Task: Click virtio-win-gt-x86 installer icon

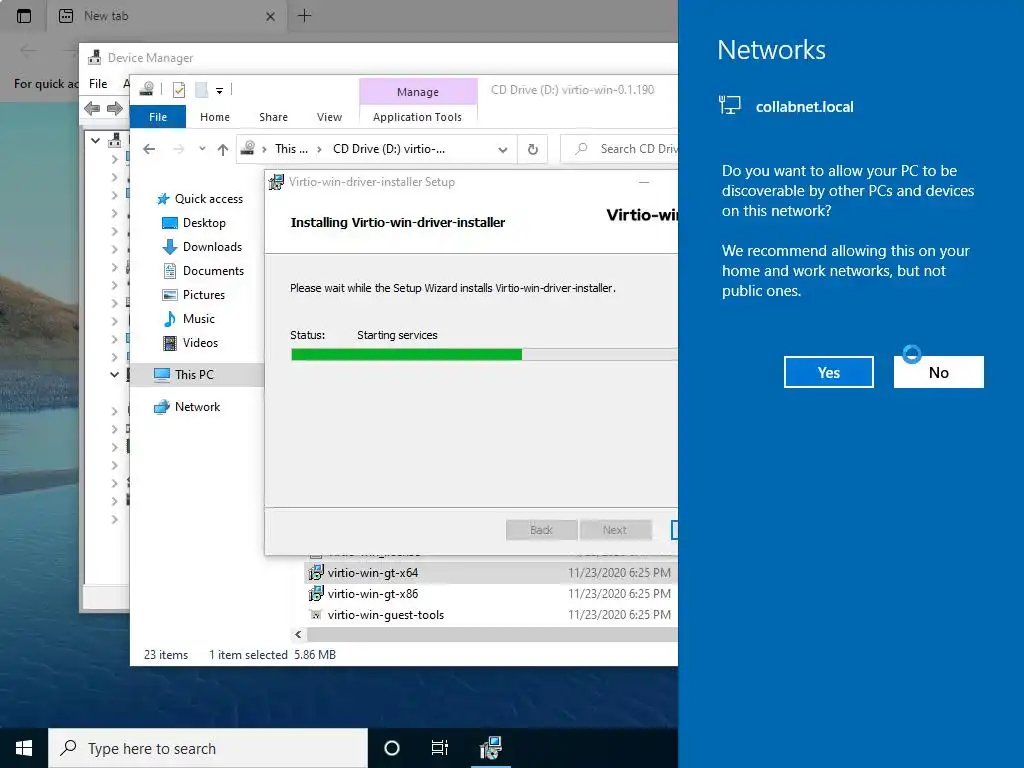Action: point(315,594)
